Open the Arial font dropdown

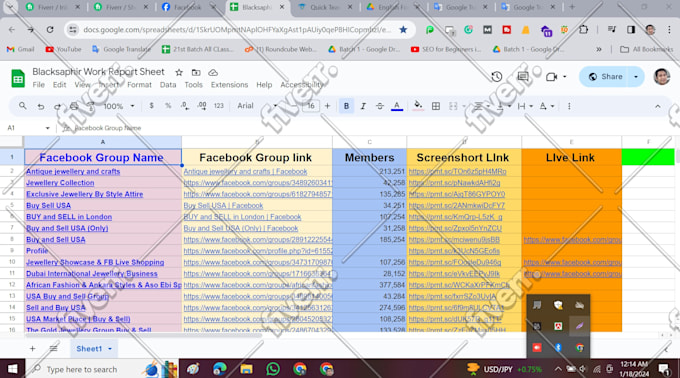(257, 106)
